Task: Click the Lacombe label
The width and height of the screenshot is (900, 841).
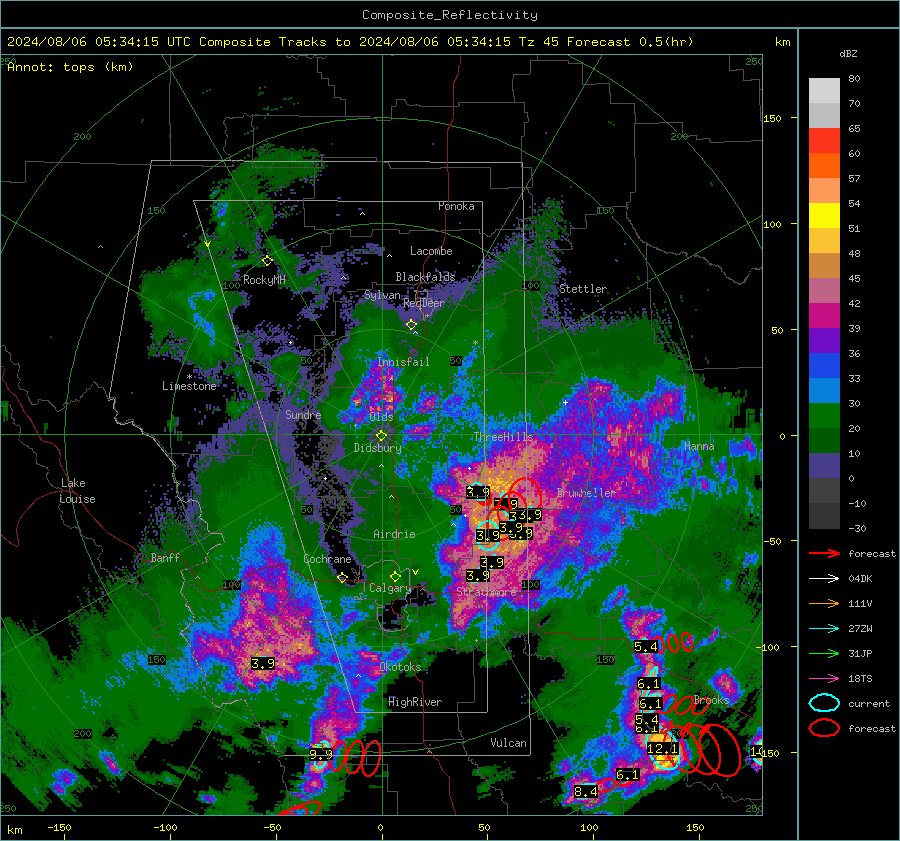Action: 431,251
